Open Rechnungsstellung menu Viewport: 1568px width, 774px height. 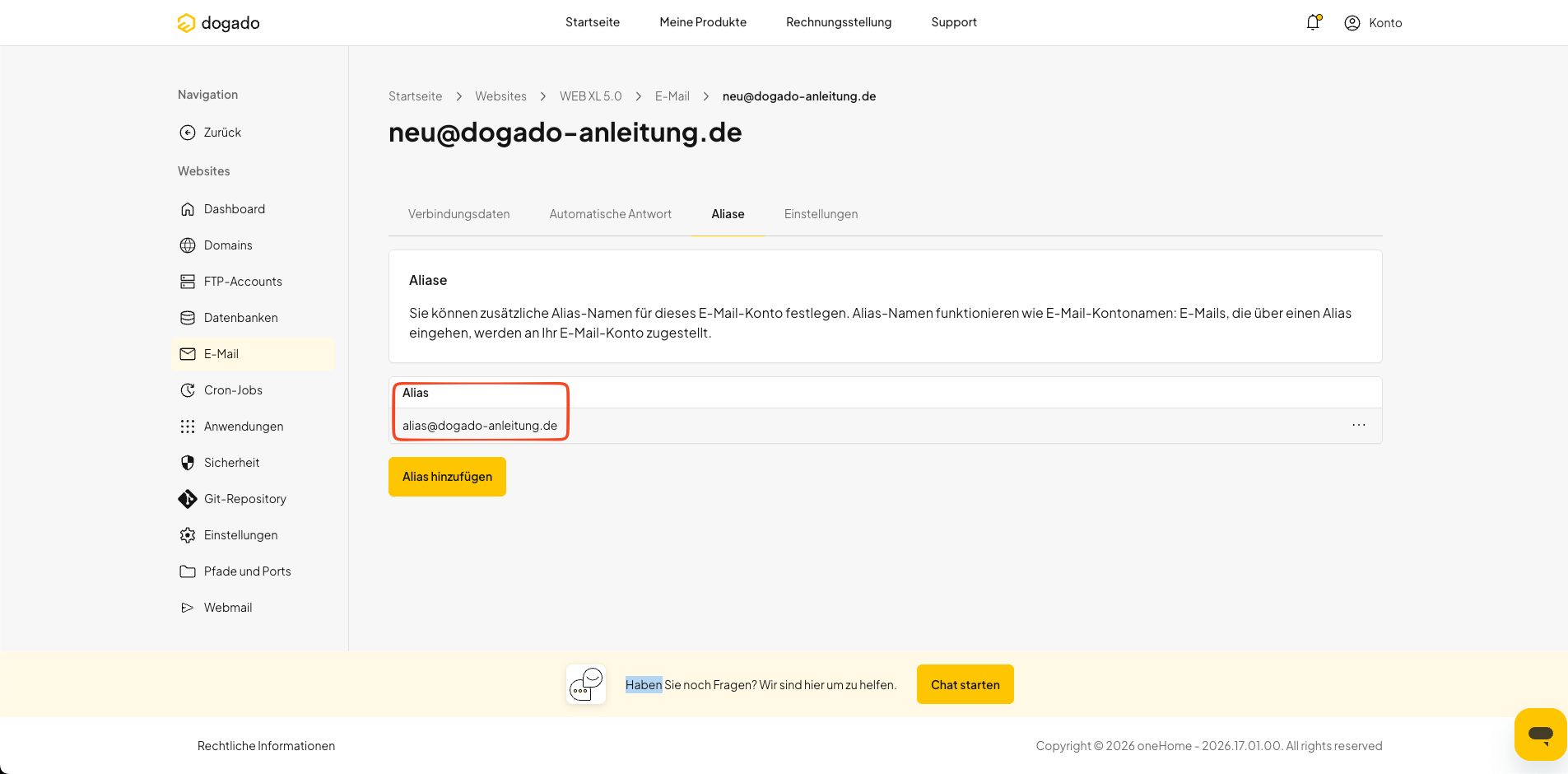pos(839,22)
